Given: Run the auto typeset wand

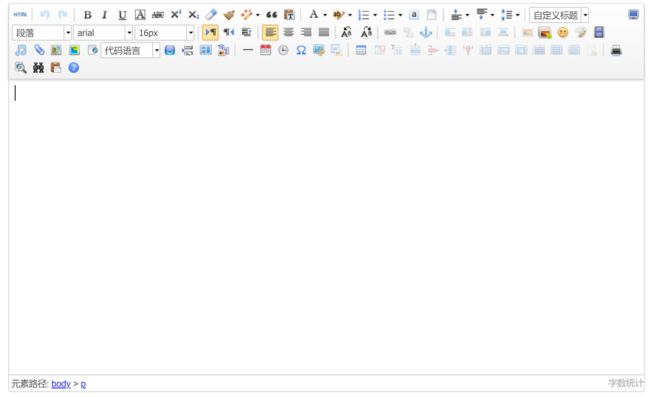Looking at the screenshot, I should click(247, 15).
